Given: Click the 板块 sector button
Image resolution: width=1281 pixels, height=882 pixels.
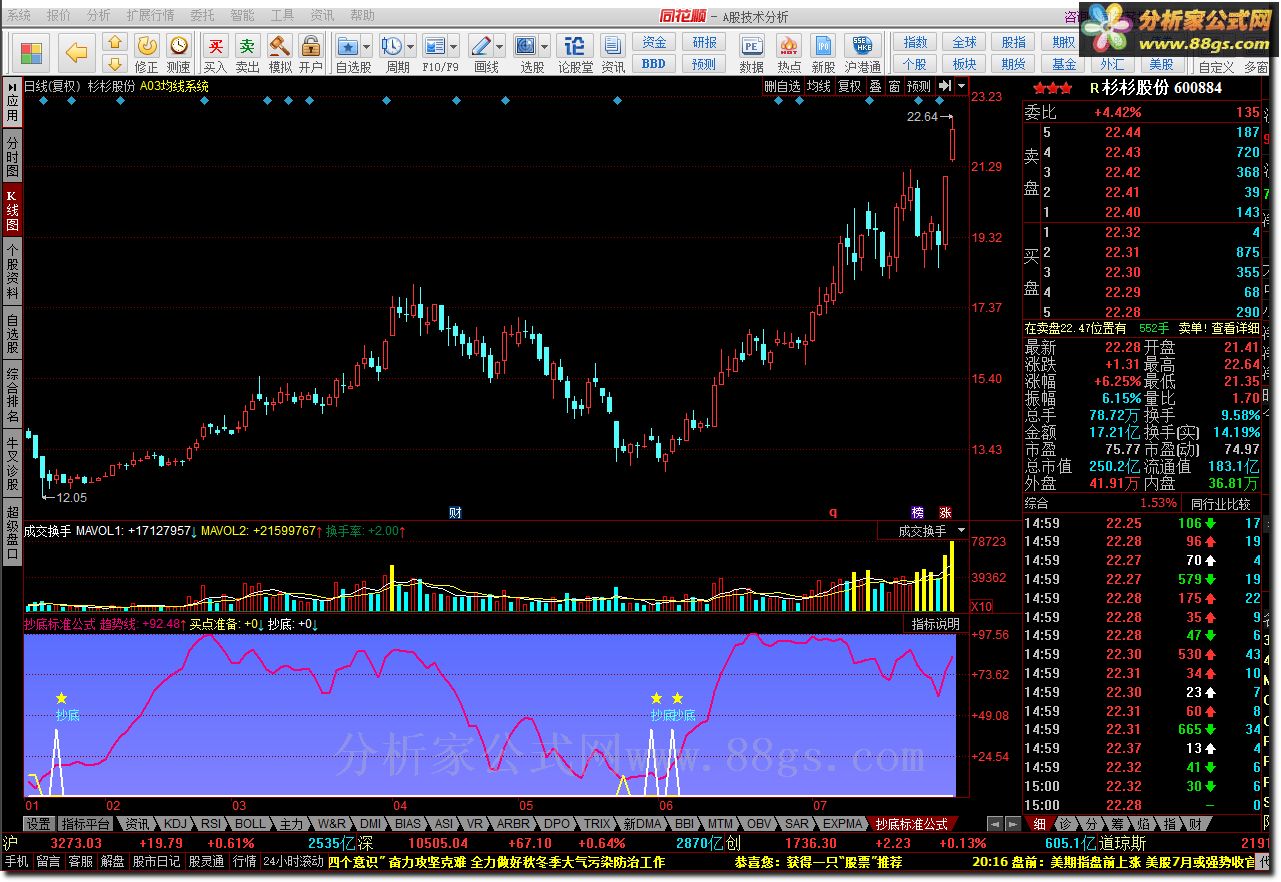Looking at the screenshot, I should tap(964, 64).
